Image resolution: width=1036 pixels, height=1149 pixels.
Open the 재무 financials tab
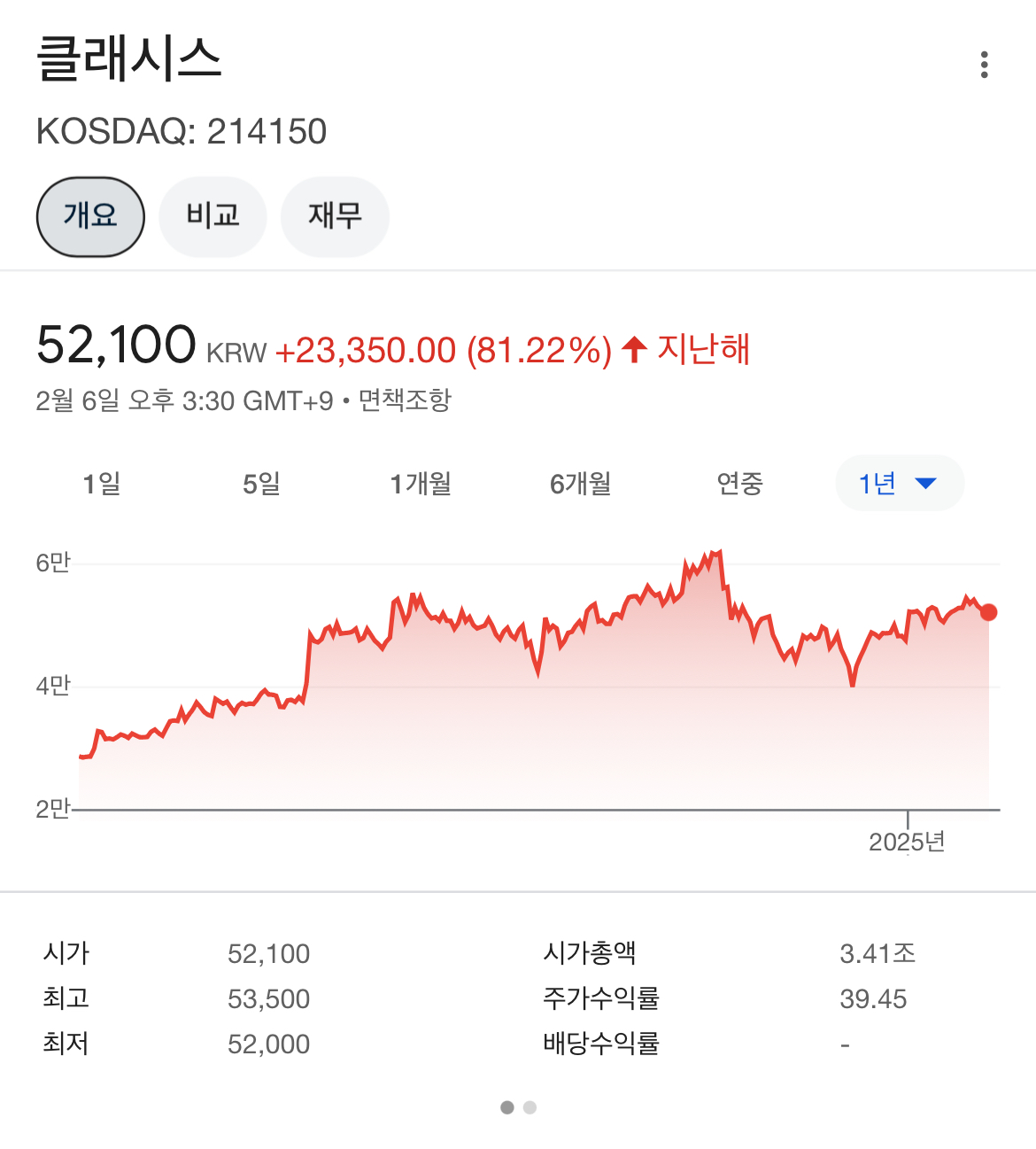335,217
